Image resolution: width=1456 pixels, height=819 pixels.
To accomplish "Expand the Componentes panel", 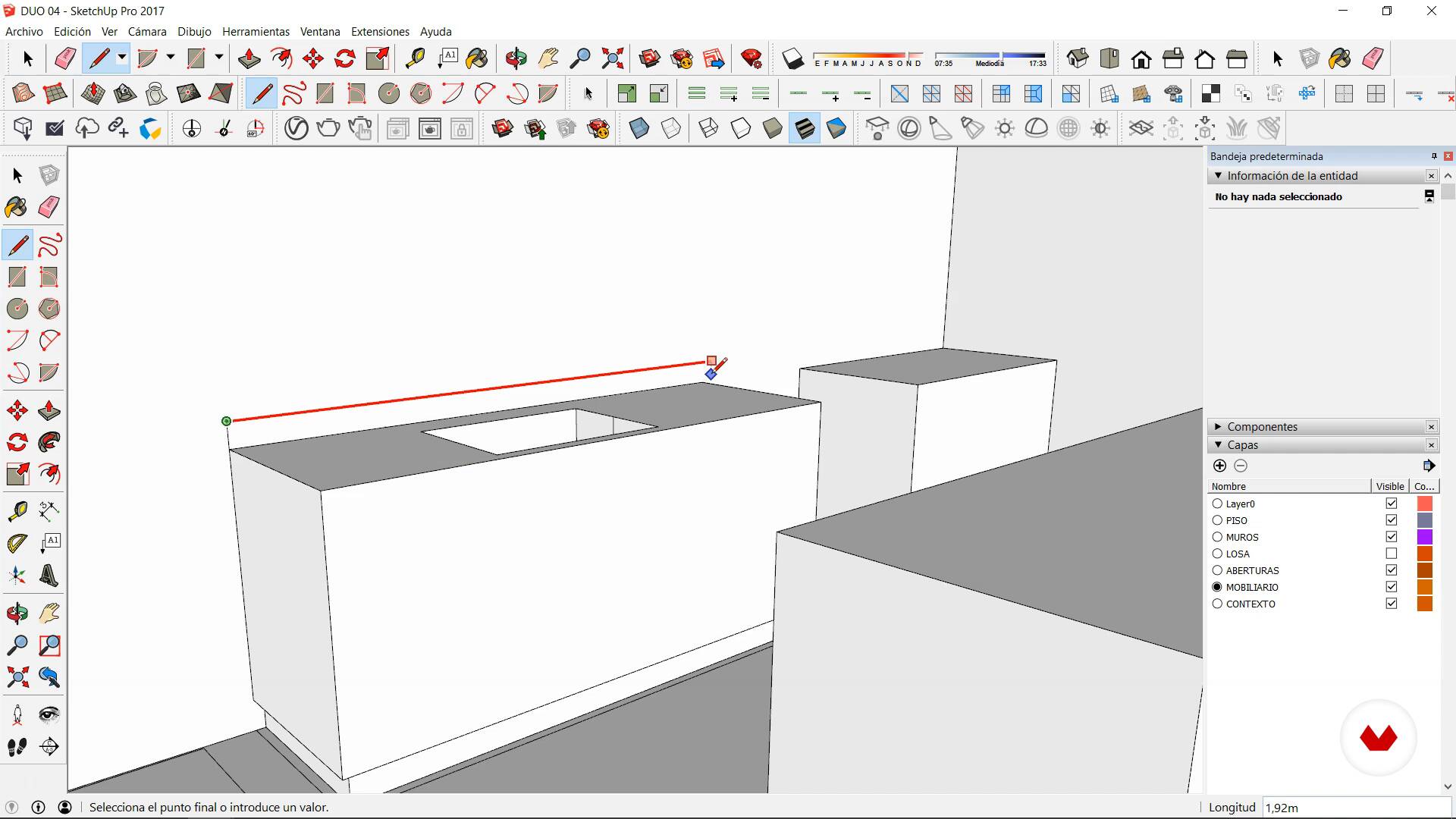I will pyautogui.click(x=1218, y=427).
